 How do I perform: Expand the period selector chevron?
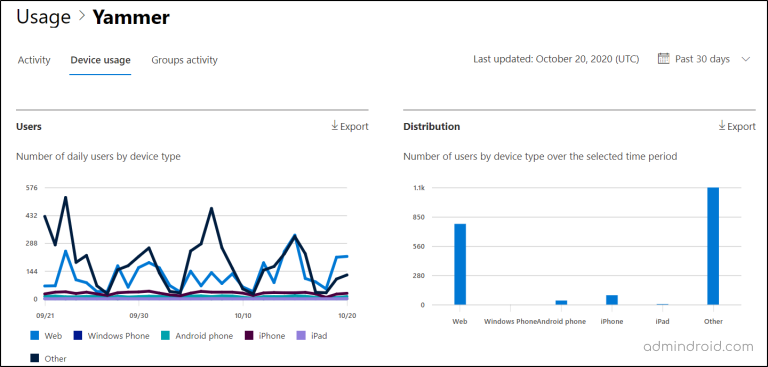click(x=746, y=59)
